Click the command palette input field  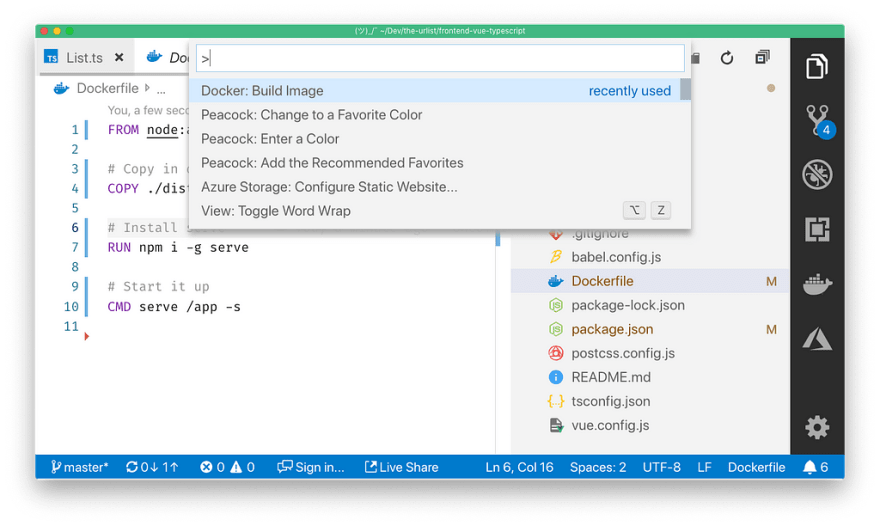click(x=440, y=58)
